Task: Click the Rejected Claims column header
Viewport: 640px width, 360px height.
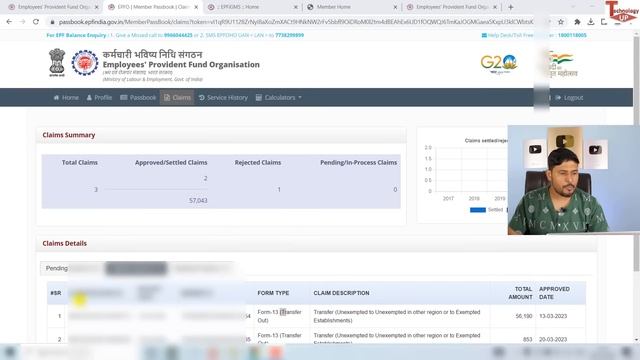Action: point(258,162)
